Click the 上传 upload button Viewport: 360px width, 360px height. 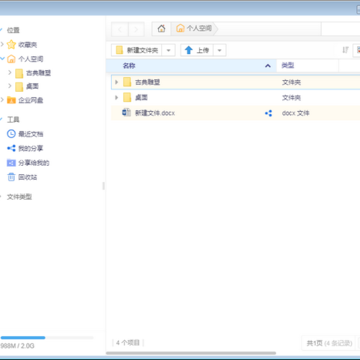197,50
